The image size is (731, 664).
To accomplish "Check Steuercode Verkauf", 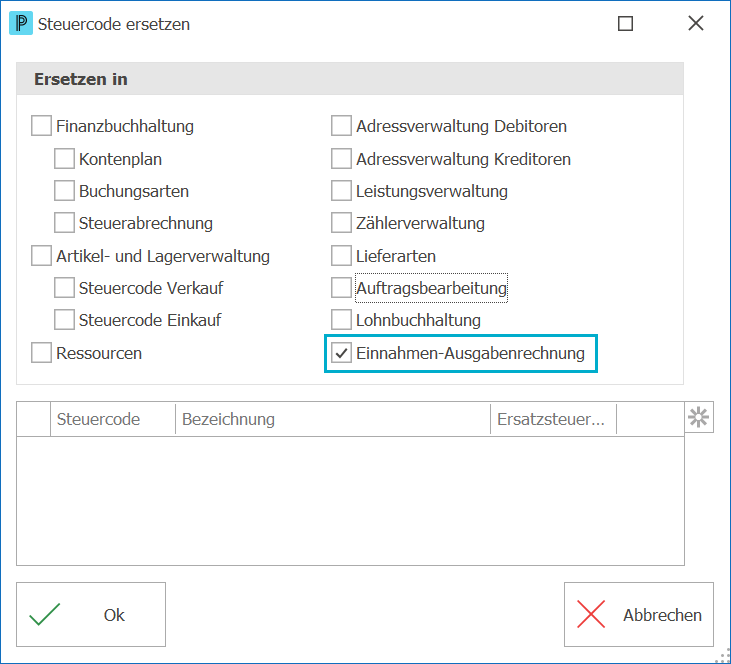I will click(64, 288).
